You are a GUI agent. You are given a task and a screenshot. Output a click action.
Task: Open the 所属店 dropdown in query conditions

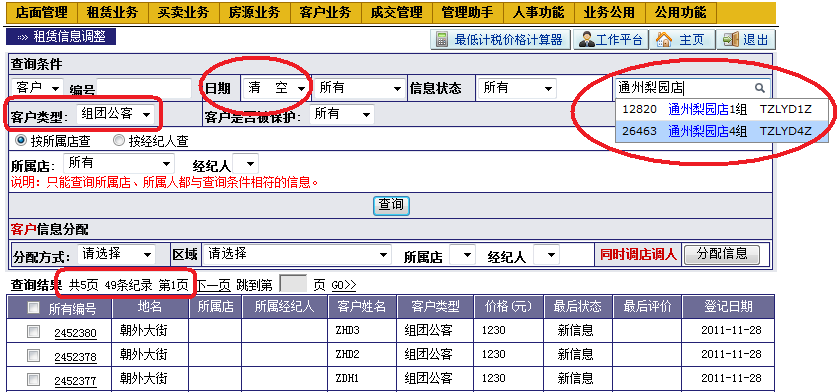119,163
